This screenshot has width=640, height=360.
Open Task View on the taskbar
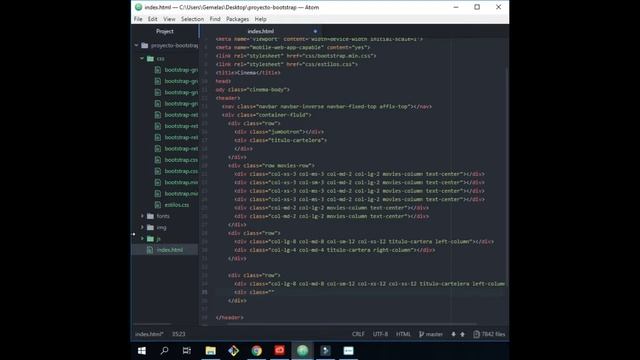[187, 351]
